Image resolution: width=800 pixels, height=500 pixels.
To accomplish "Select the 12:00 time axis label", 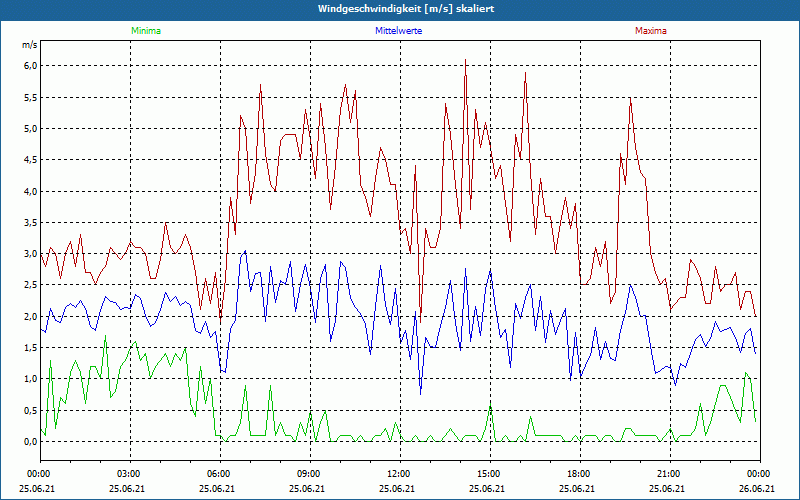I will click(399, 473).
